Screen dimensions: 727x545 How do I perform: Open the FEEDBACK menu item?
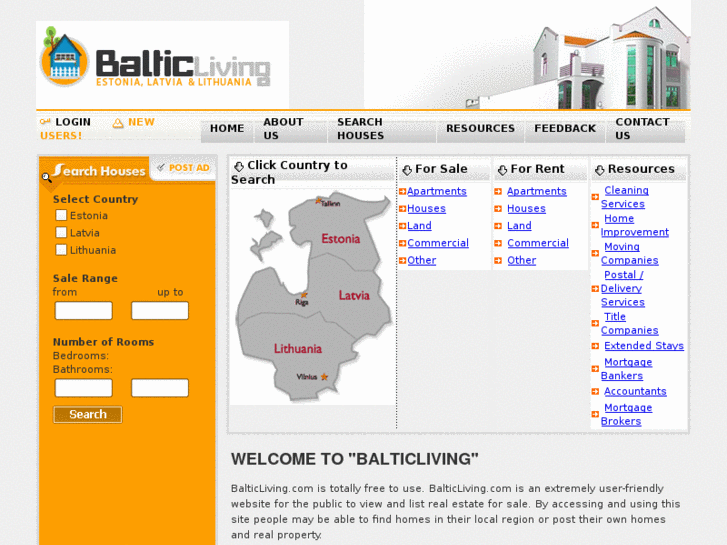pyautogui.click(x=565, y=128)
